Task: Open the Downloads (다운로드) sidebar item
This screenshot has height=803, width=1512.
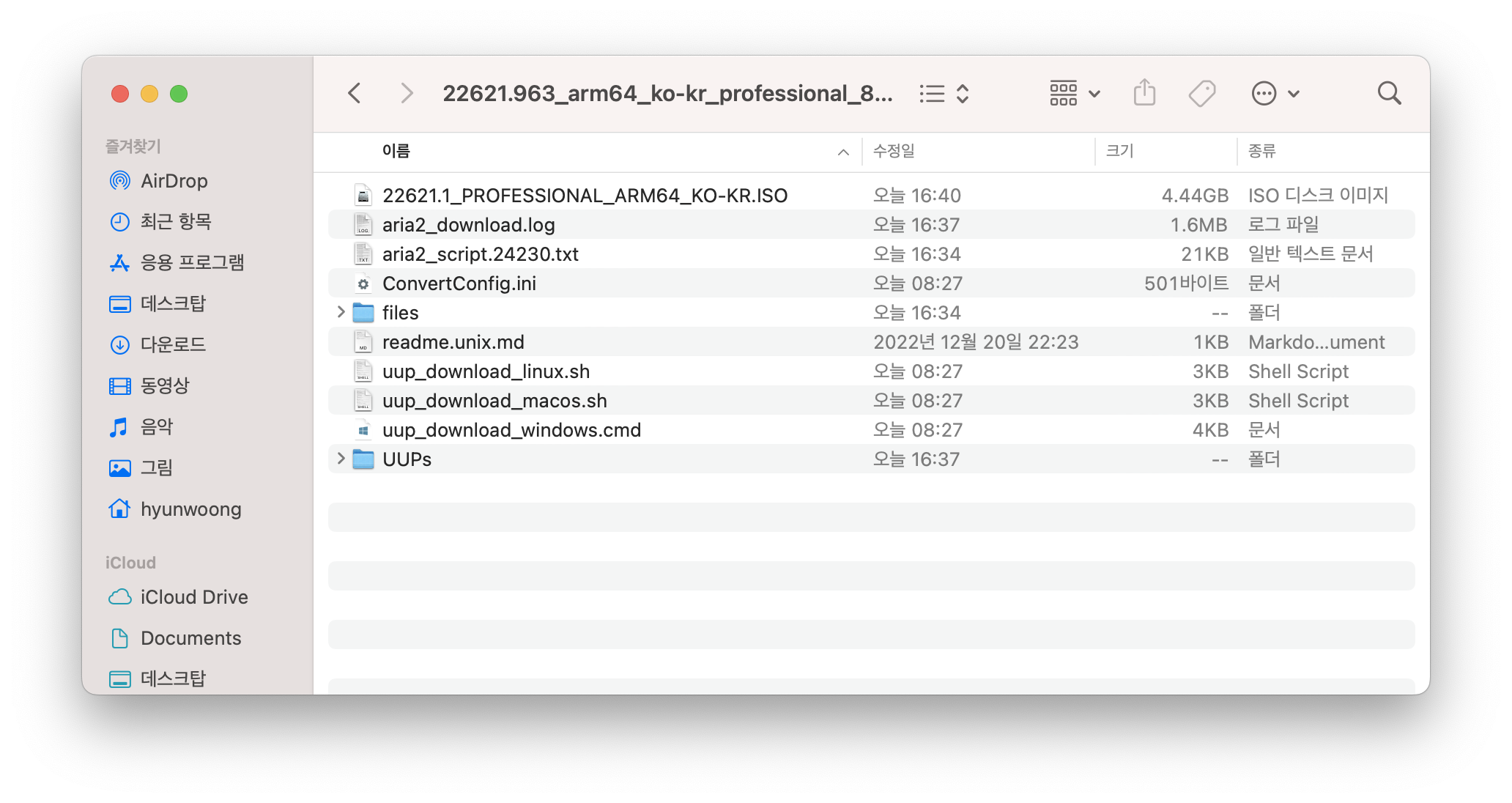Action: pos(173,344)
